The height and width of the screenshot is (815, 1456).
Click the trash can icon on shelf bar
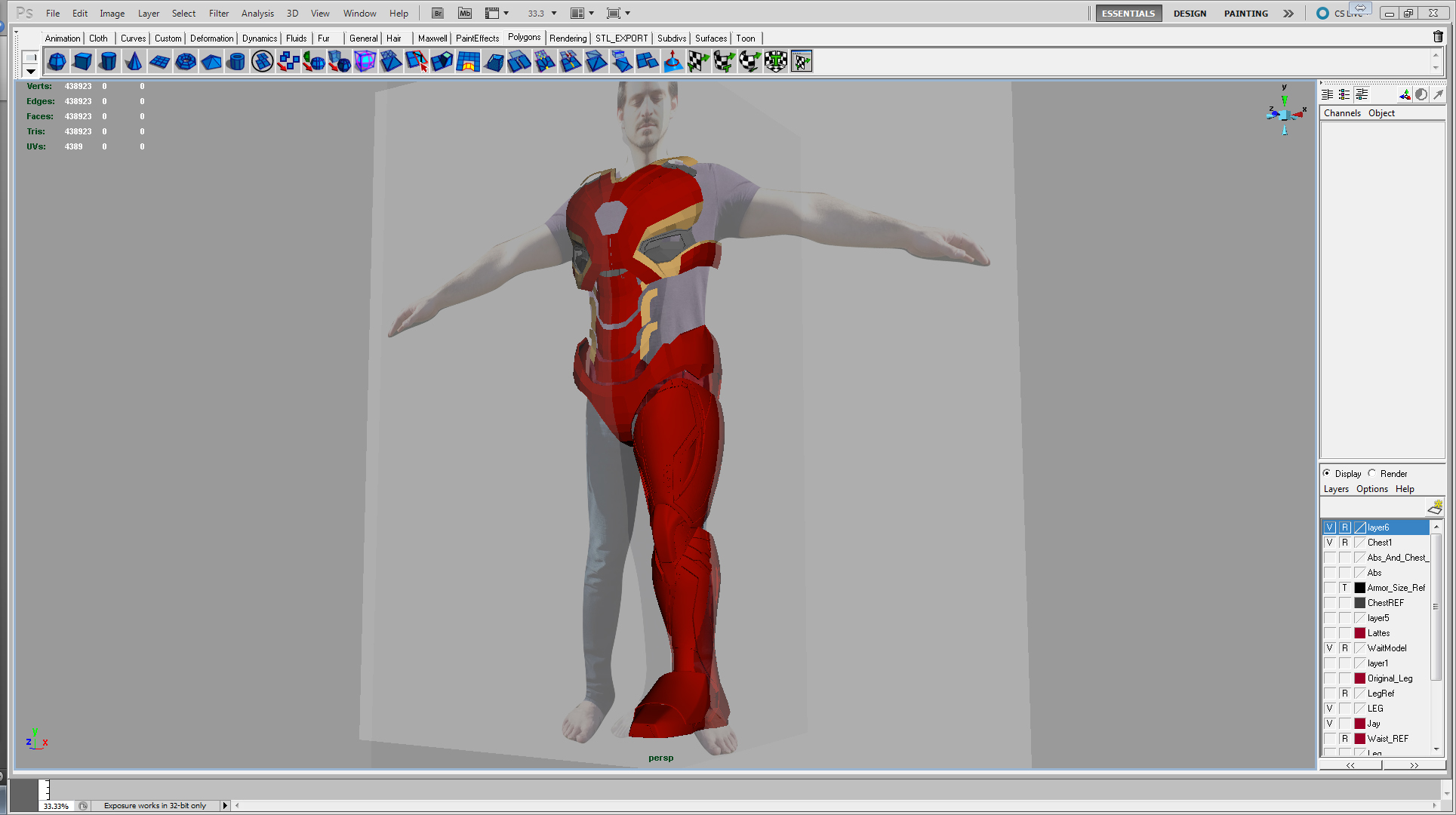(x=1438, y=36)
